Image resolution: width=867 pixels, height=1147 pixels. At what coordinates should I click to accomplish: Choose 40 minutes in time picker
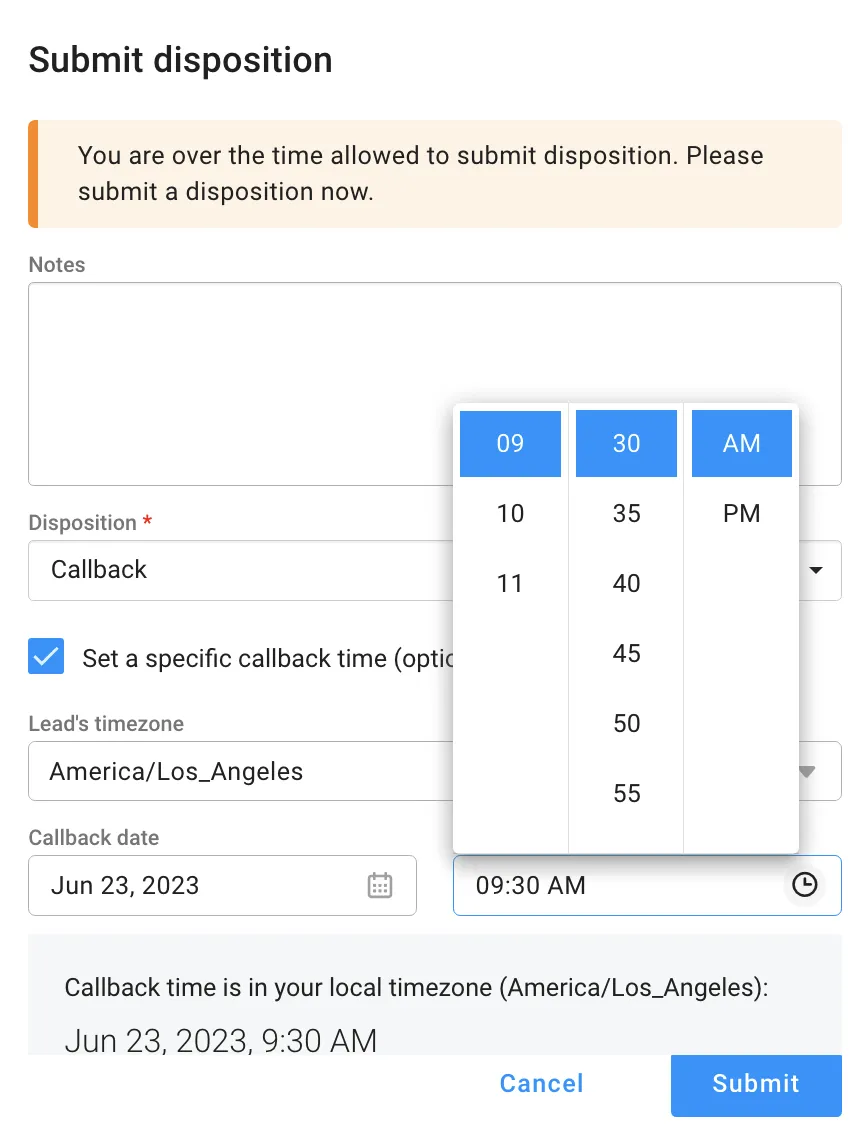tap(626, 584)
